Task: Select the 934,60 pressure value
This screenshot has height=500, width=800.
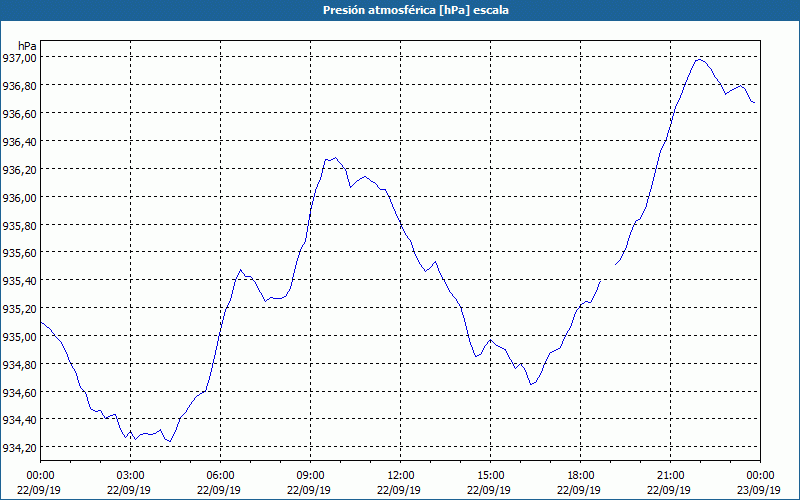Action: point(20,392)
